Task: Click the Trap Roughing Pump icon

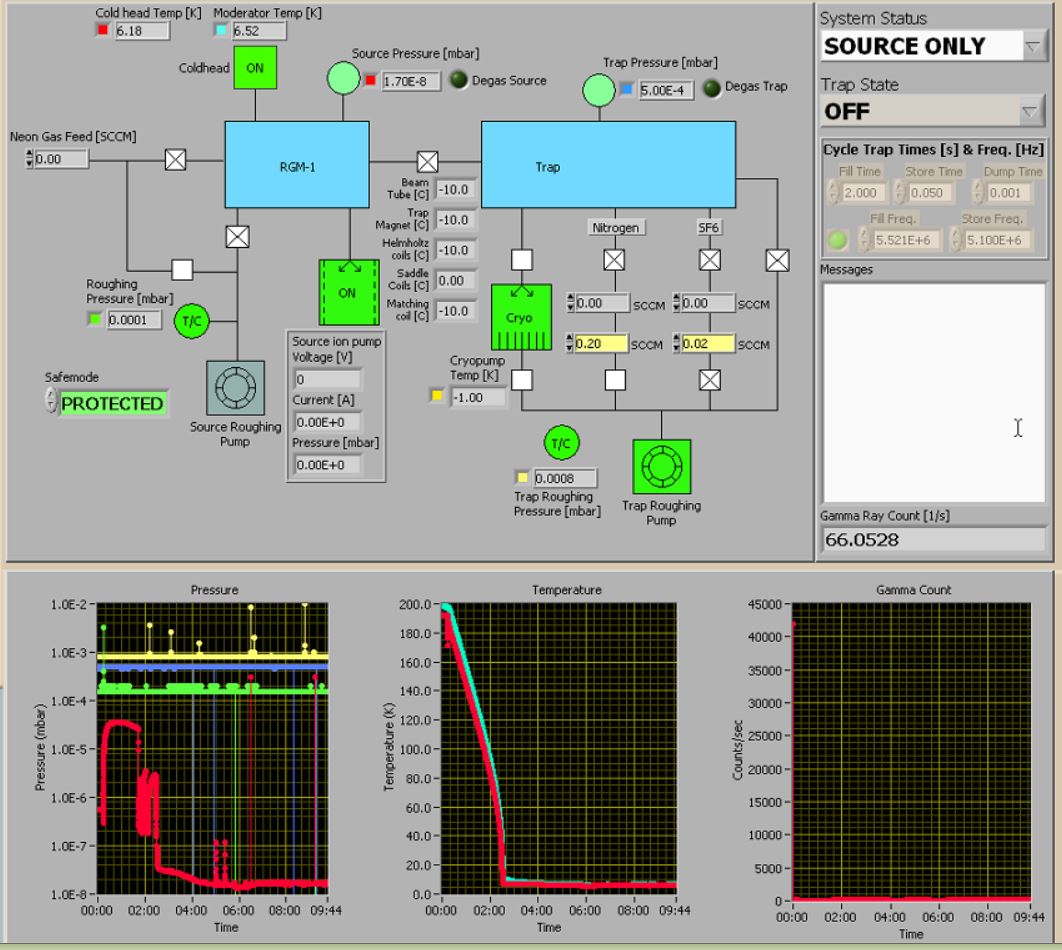Action: click(661, 467)
